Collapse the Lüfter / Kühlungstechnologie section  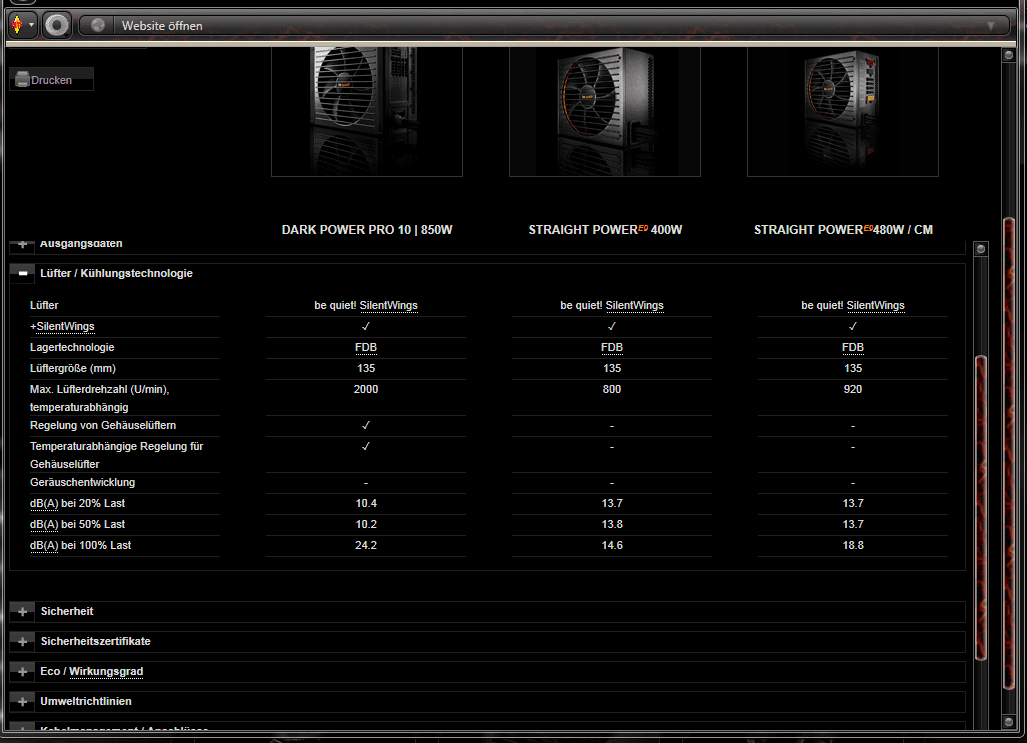23,273
